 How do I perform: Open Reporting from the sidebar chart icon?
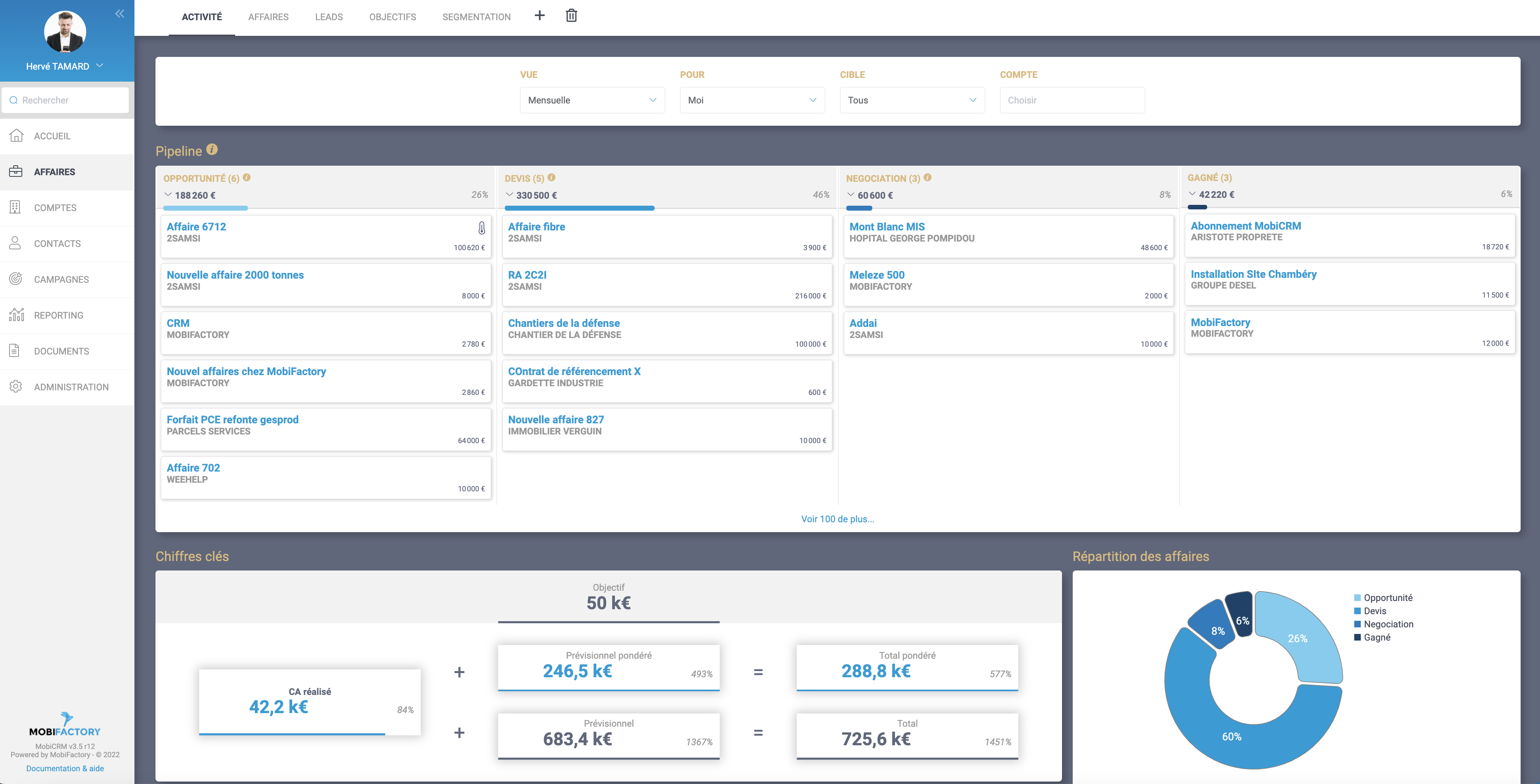coord(16,315)
